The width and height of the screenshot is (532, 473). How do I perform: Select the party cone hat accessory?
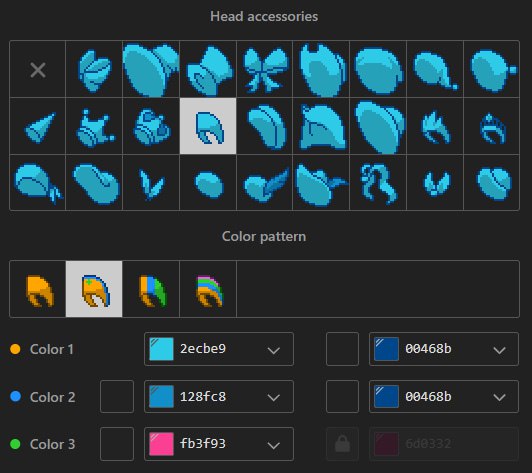[x=38, y=126]
